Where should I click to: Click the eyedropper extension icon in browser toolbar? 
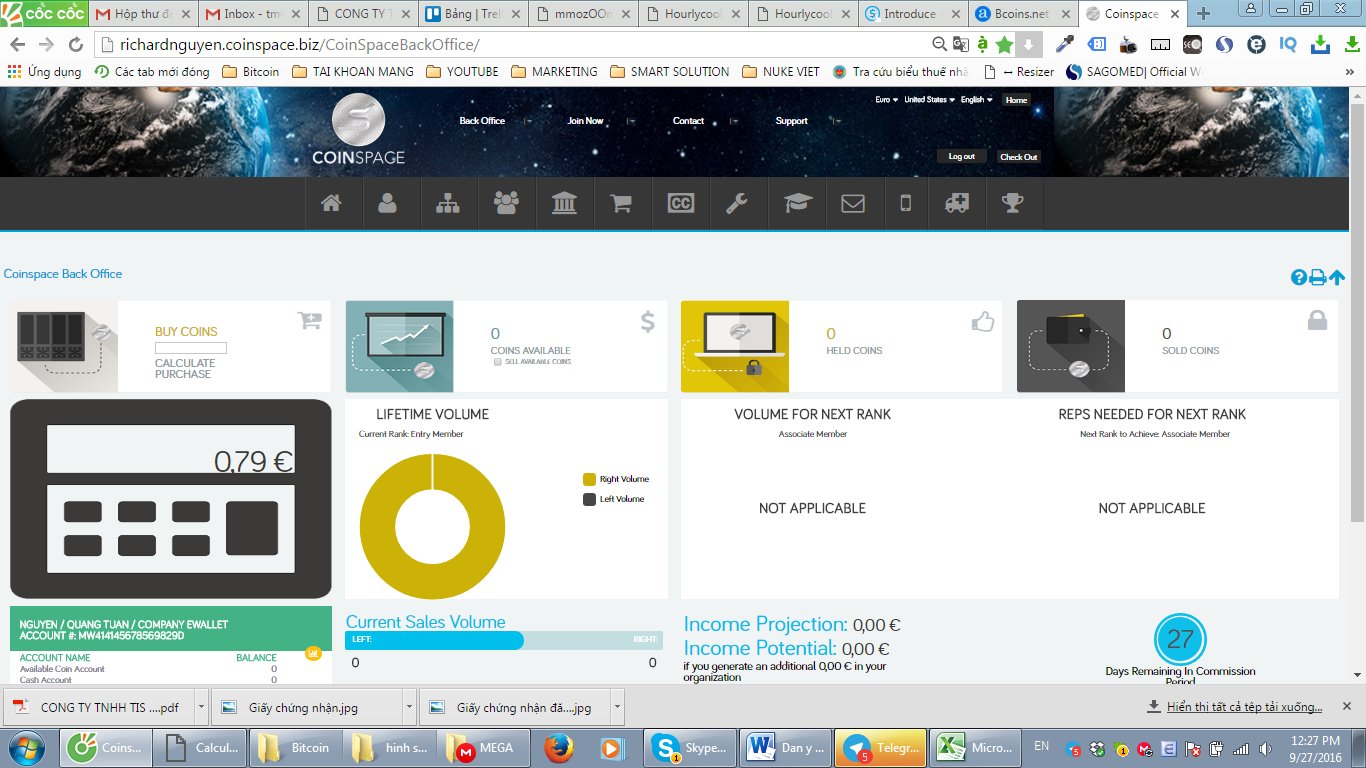[x=1065, y=44]
